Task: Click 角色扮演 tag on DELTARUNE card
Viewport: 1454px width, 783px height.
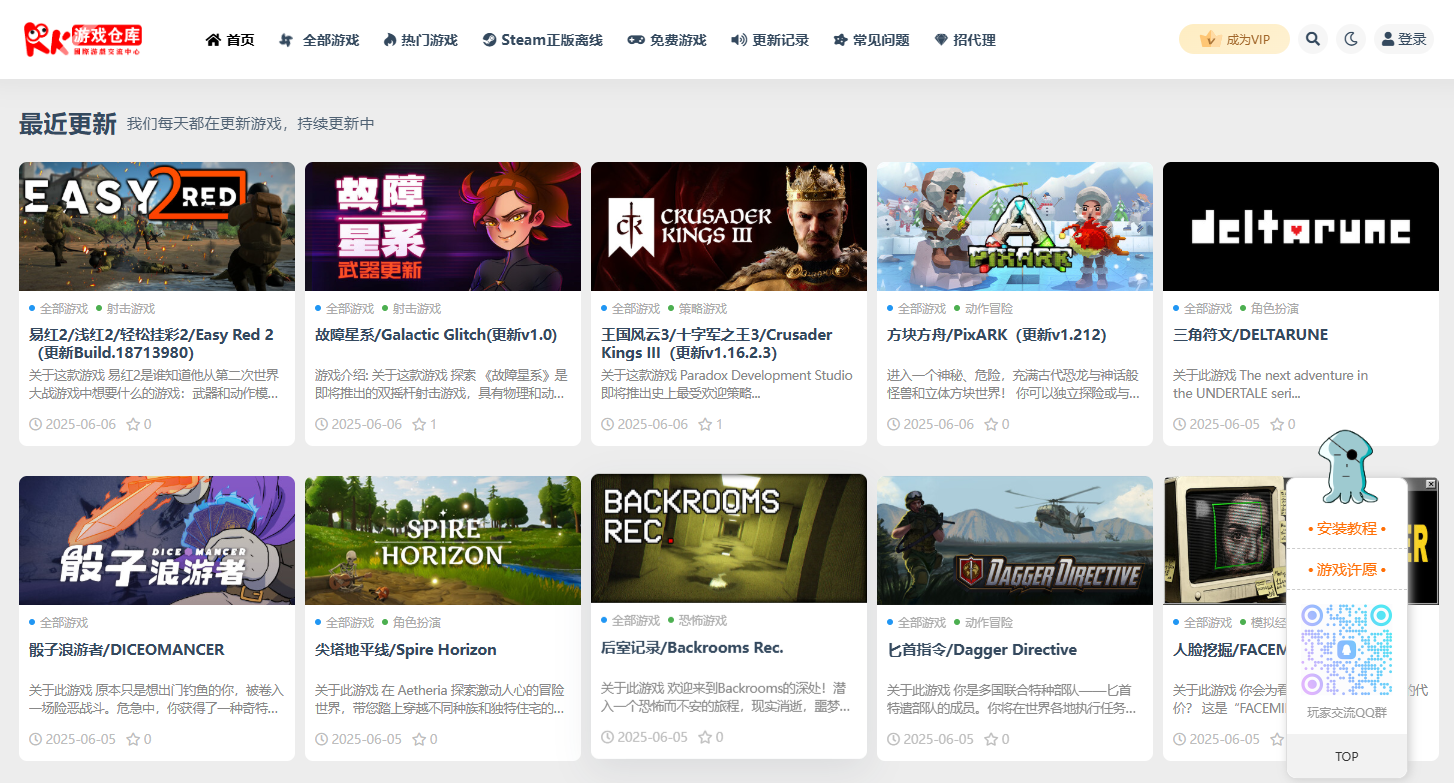Action: click(1269, 308)
